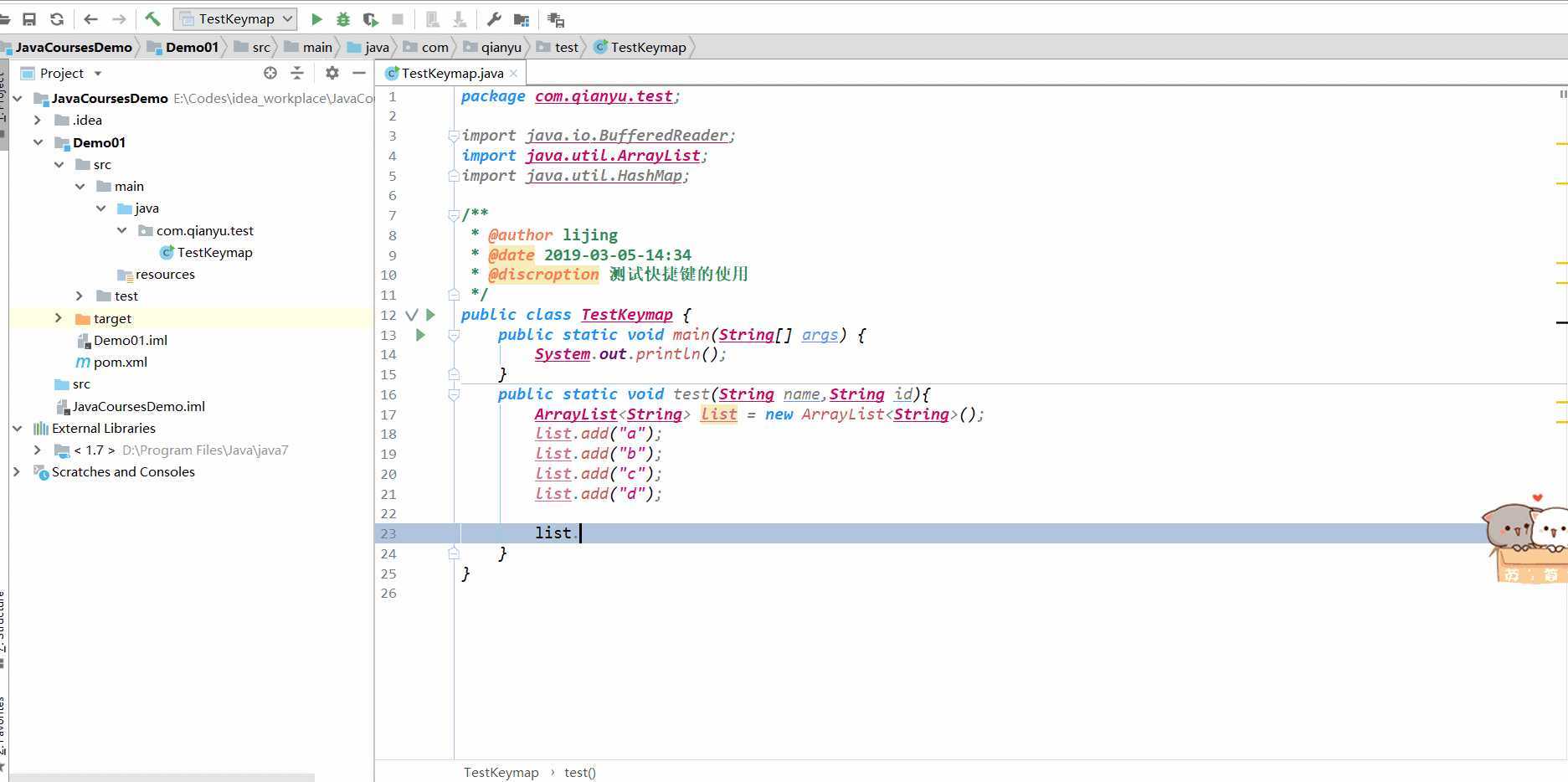Click run gutter icon for class TestKeymap

430,315
